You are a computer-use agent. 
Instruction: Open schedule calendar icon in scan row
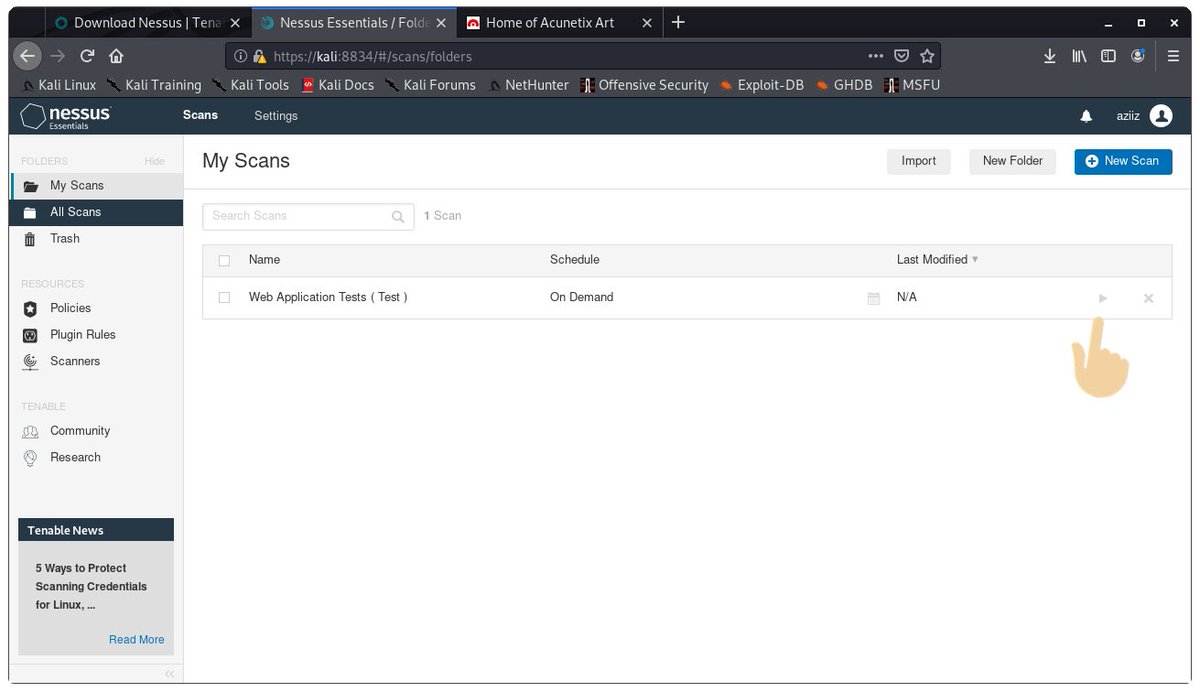874,298
